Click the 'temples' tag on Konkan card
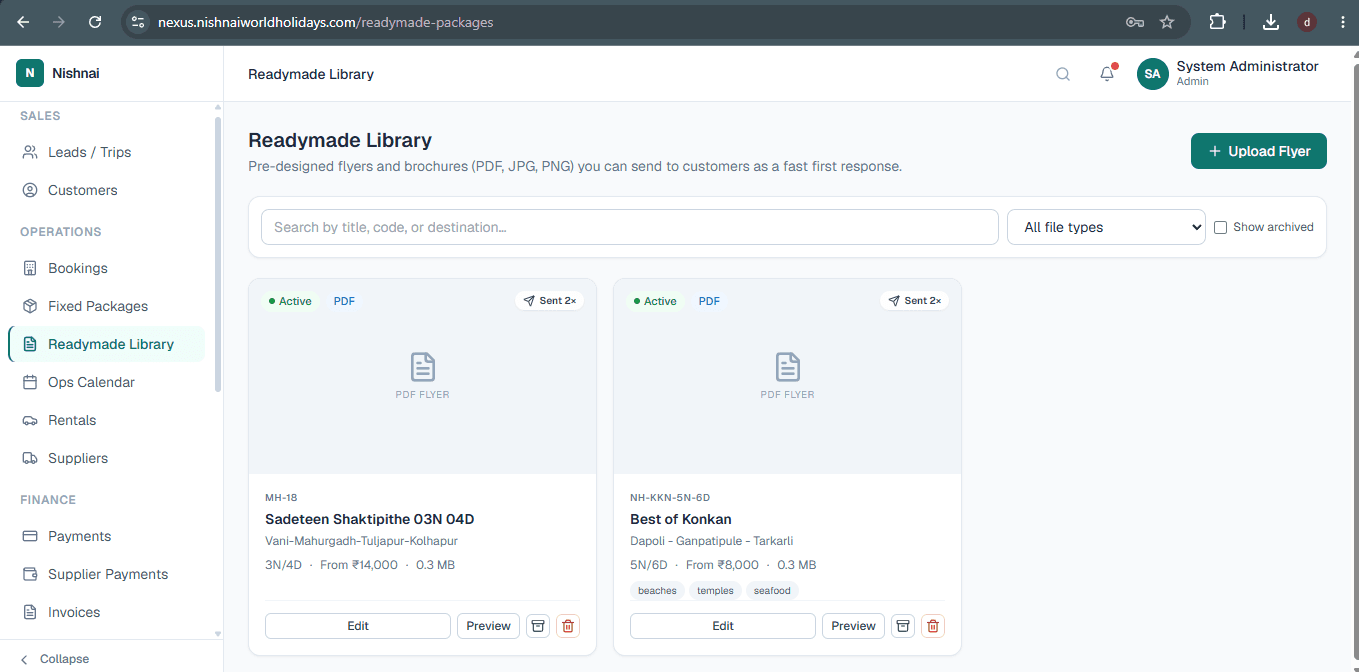1359x672 pixels. (x=715, y=591)
